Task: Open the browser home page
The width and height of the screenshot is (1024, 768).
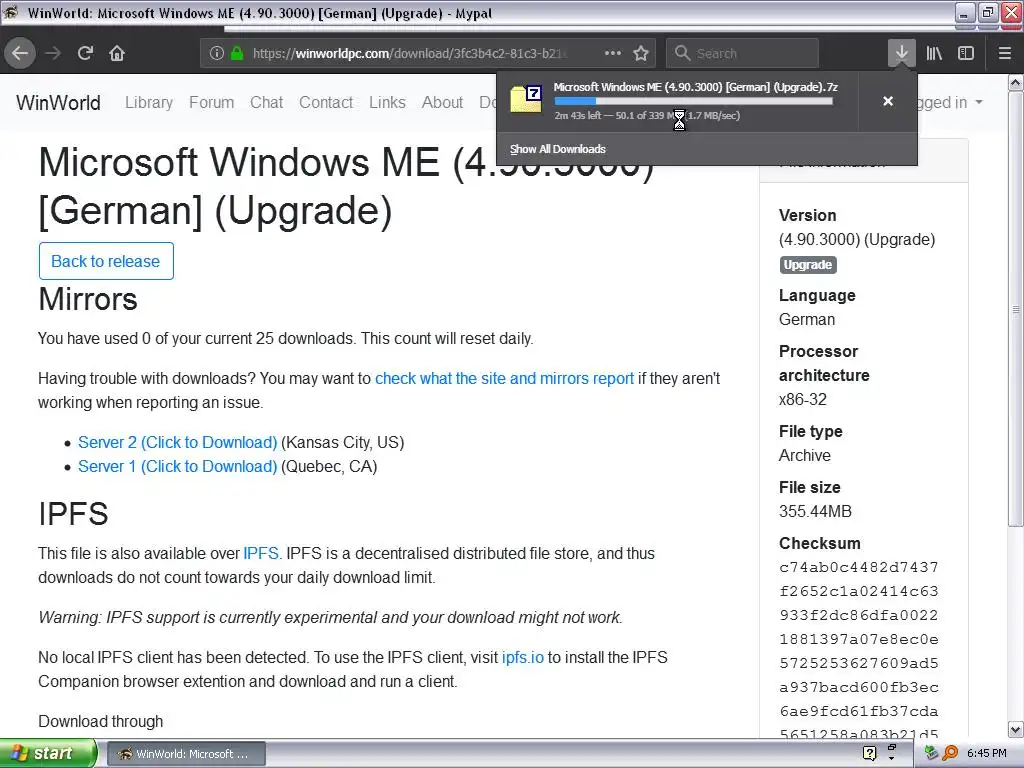Action: tap(117, 53)
